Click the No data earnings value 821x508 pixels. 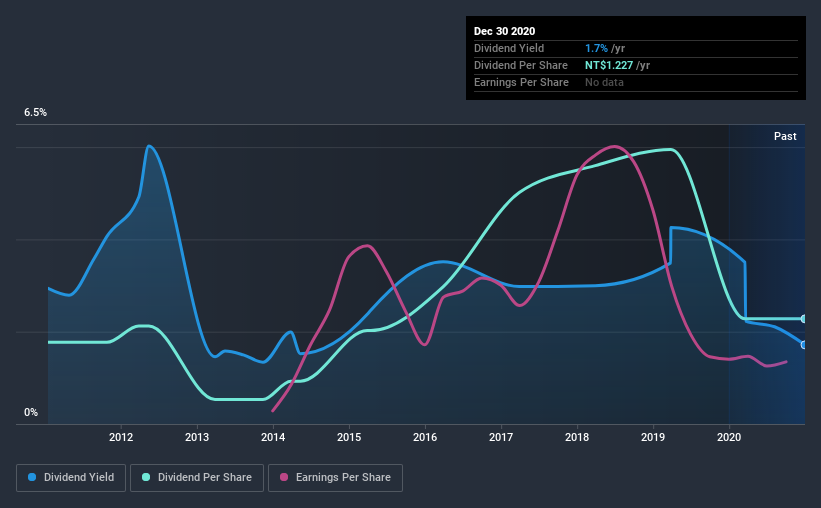coord(604,82)
